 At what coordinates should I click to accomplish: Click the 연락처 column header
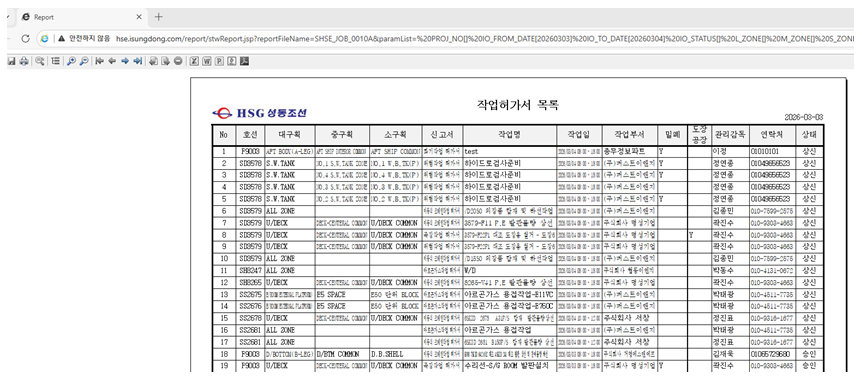point(771,135)
